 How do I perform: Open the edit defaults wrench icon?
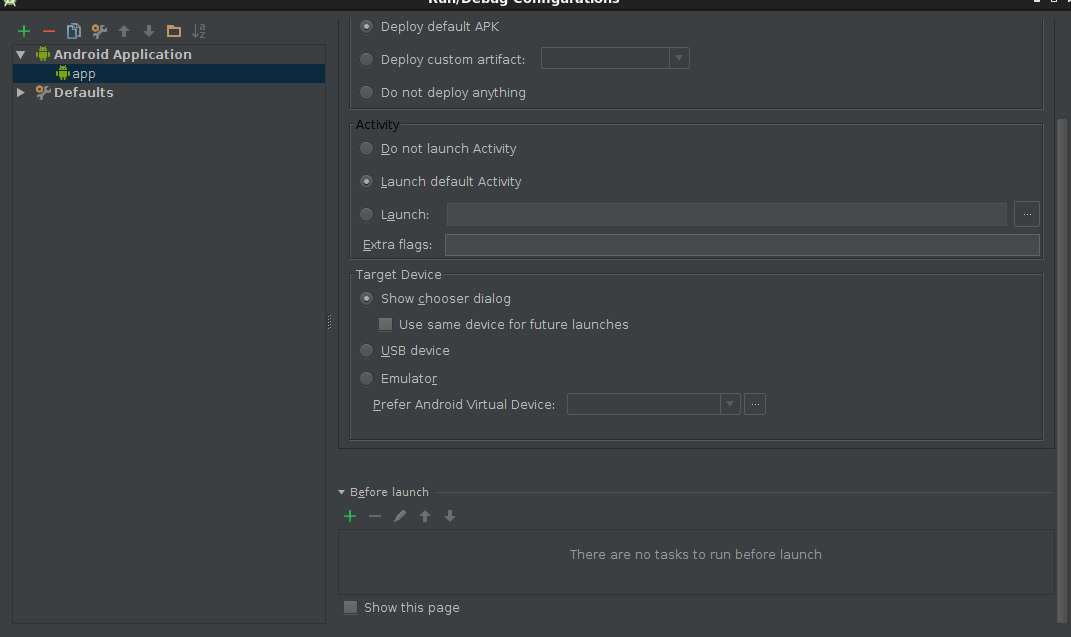point(99,31)
